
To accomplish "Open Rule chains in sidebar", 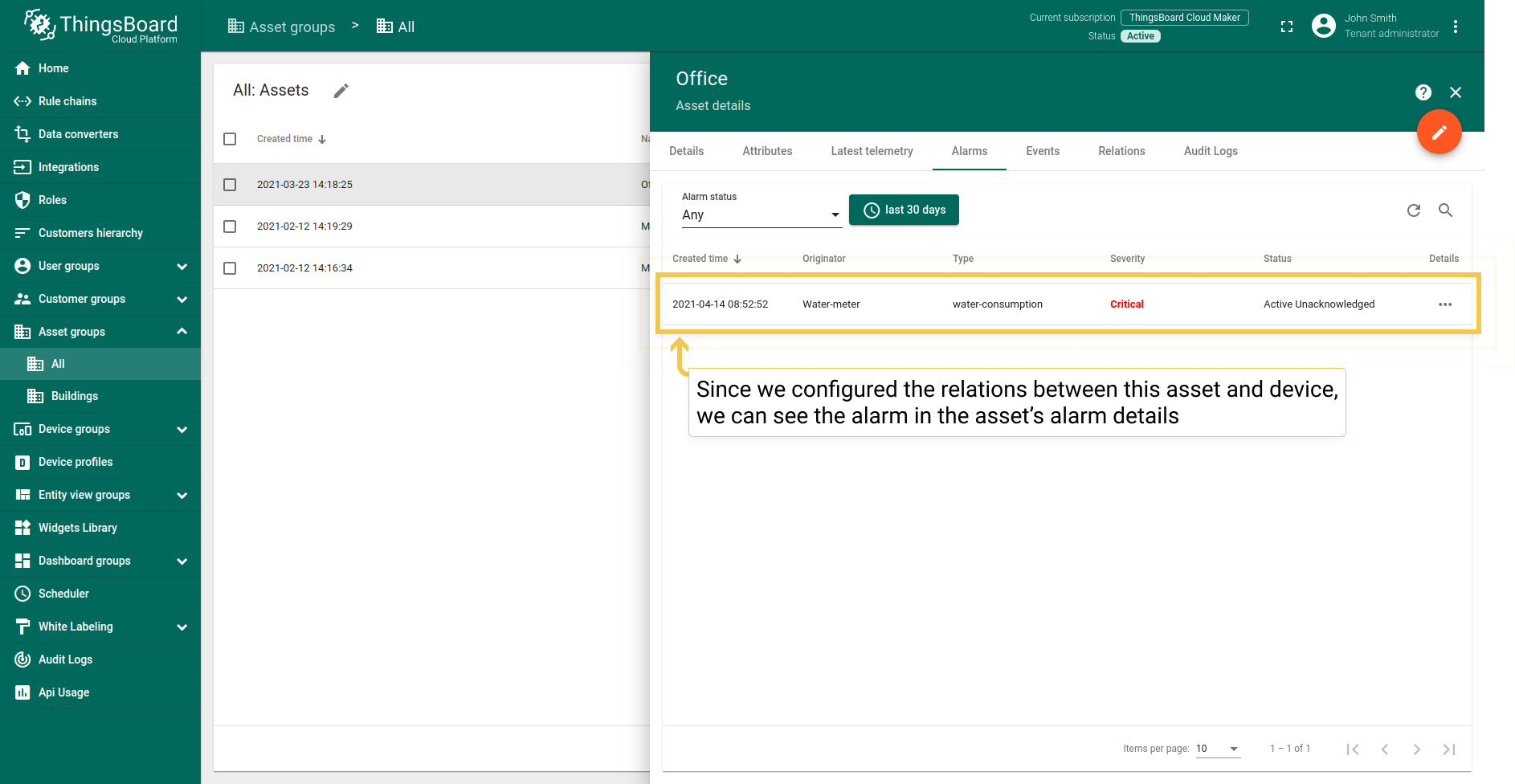I will coord(100,101).
